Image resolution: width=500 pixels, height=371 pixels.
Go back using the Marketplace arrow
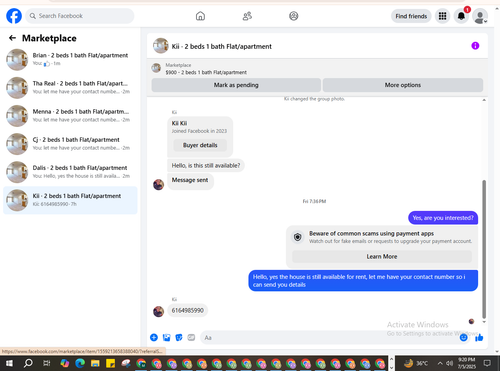(12, 38)
